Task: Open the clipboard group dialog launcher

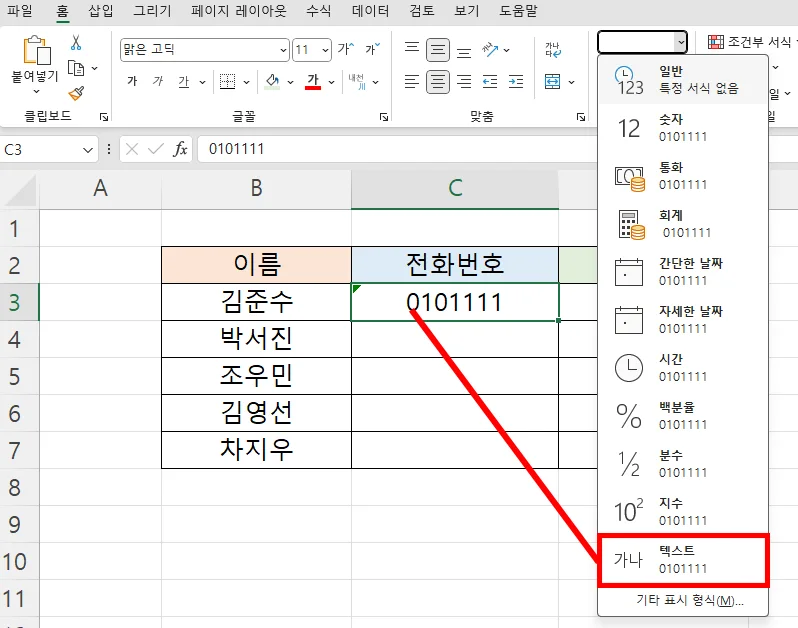Action: click(x=104, y=117)
